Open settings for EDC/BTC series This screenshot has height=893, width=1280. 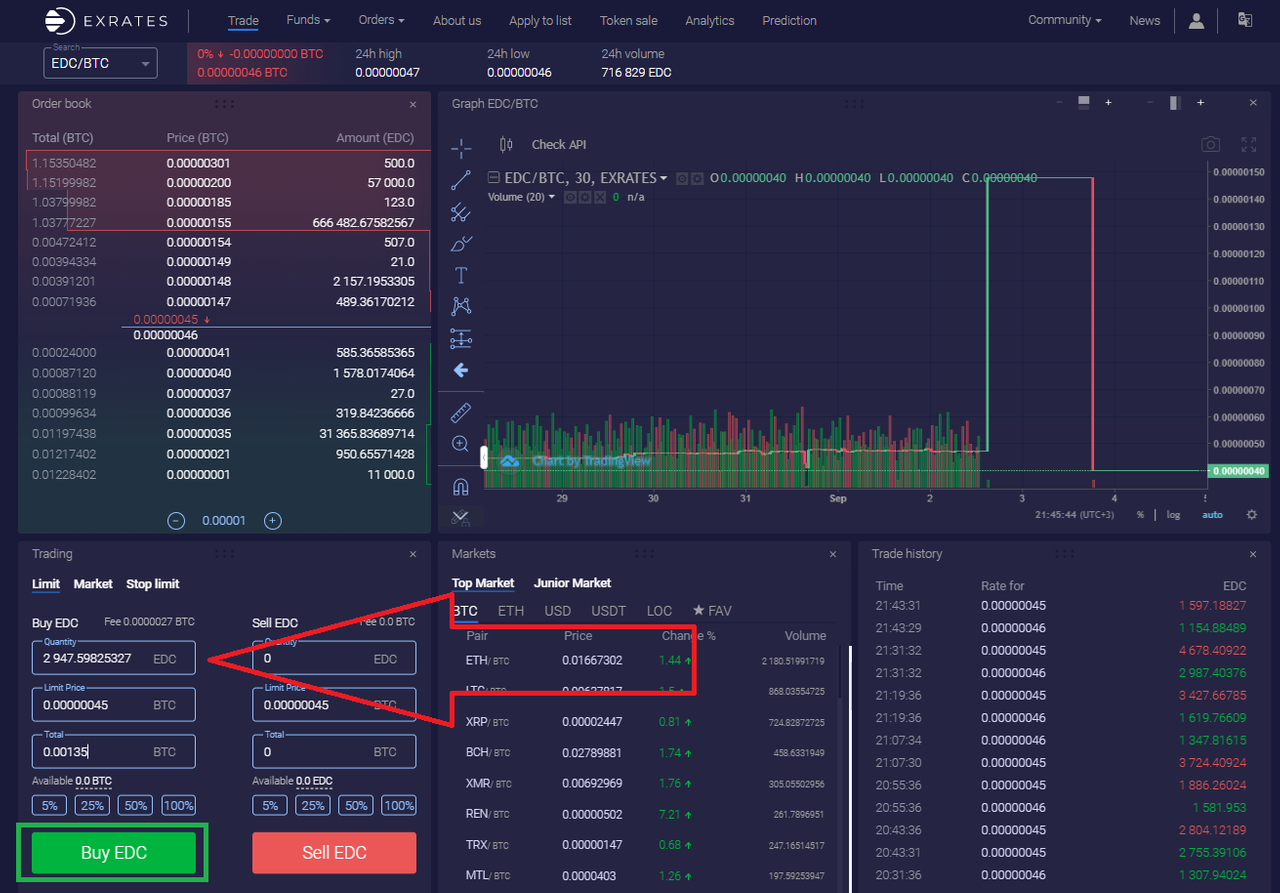coord(697,178)
